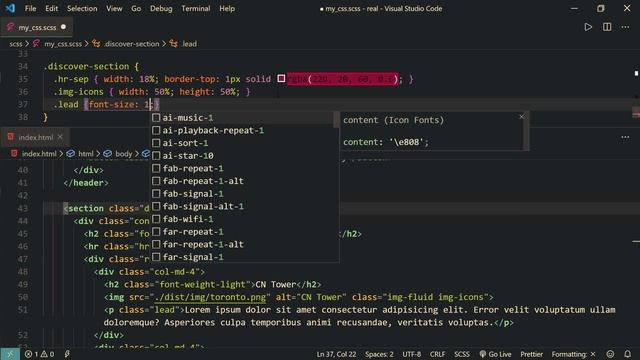Switch to index.html tab

35,137
